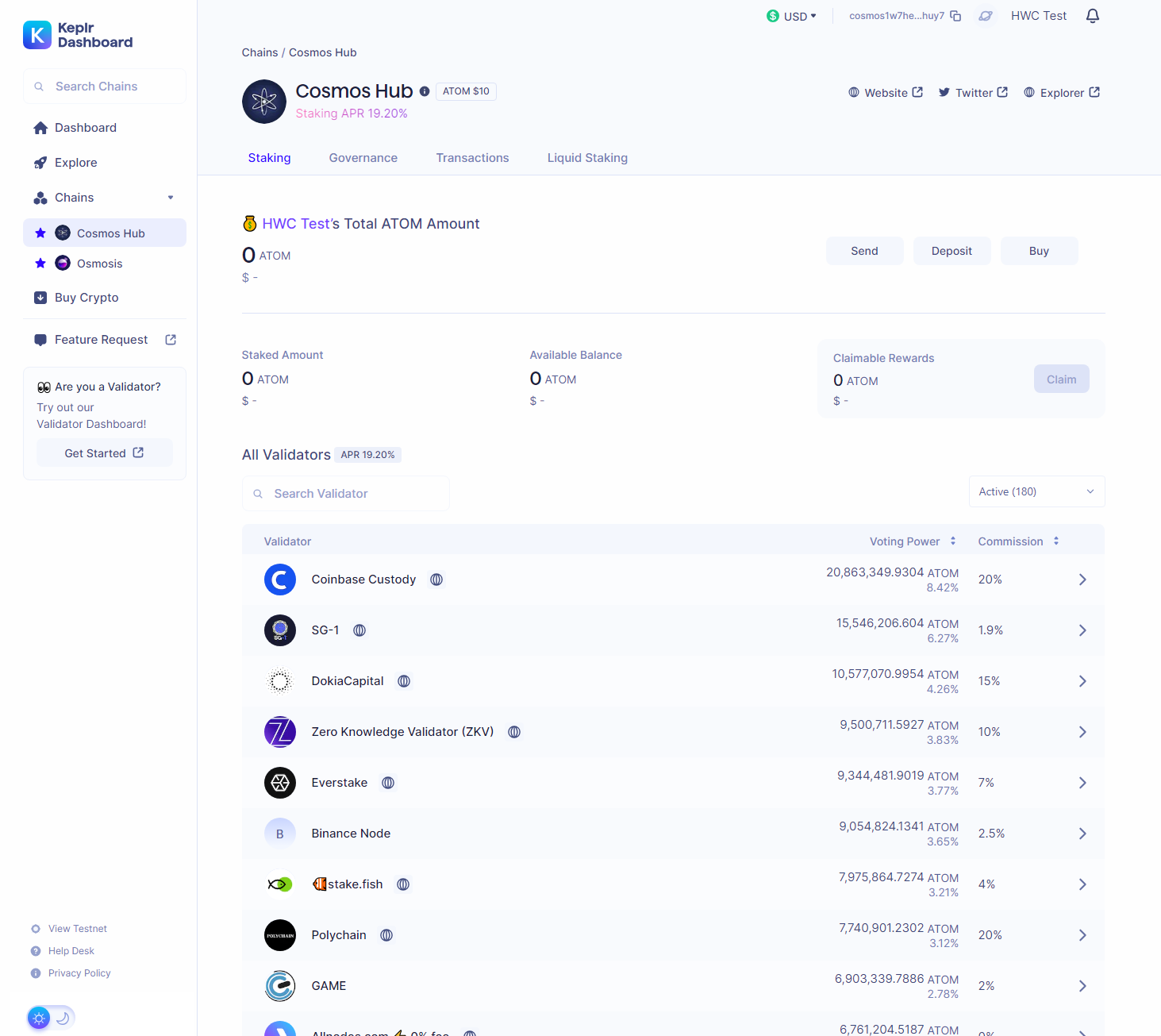Click the Polychain validator avatar

tap(280, 935)
